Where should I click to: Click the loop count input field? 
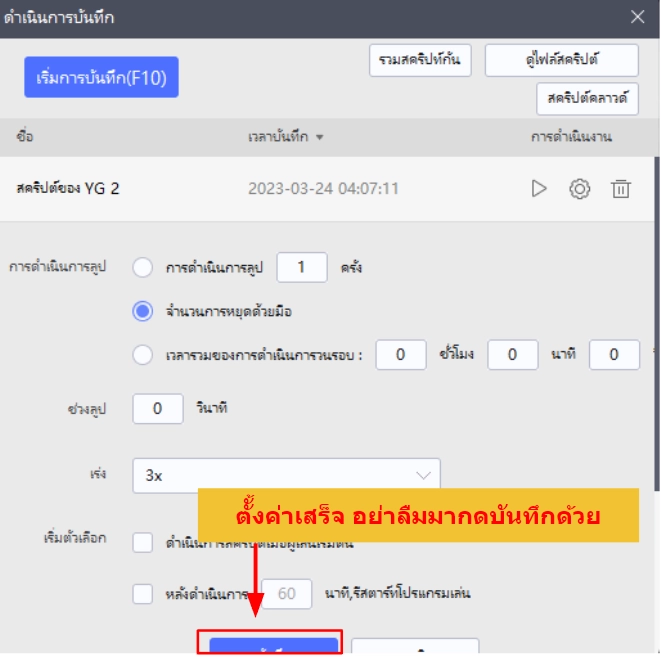point(301,267)
